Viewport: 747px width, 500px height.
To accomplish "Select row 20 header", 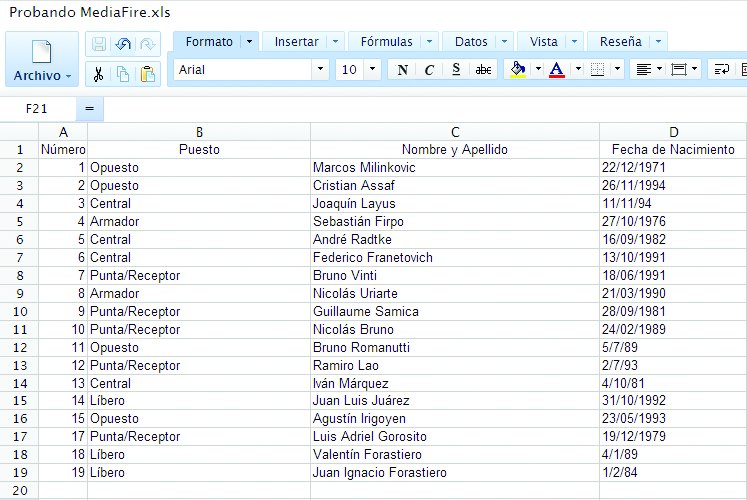I will tap(20, 490).
